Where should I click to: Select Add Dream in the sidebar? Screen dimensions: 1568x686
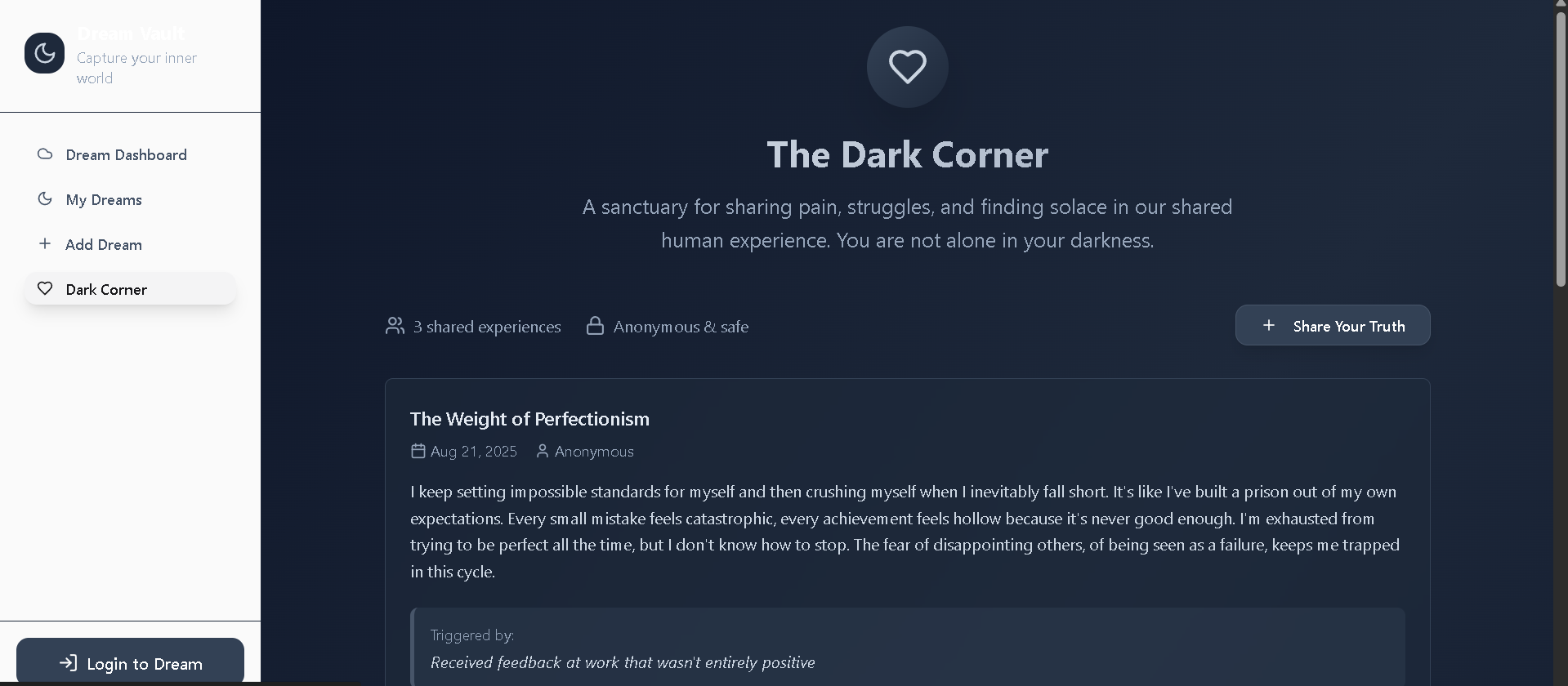click(x=104, y=245)
